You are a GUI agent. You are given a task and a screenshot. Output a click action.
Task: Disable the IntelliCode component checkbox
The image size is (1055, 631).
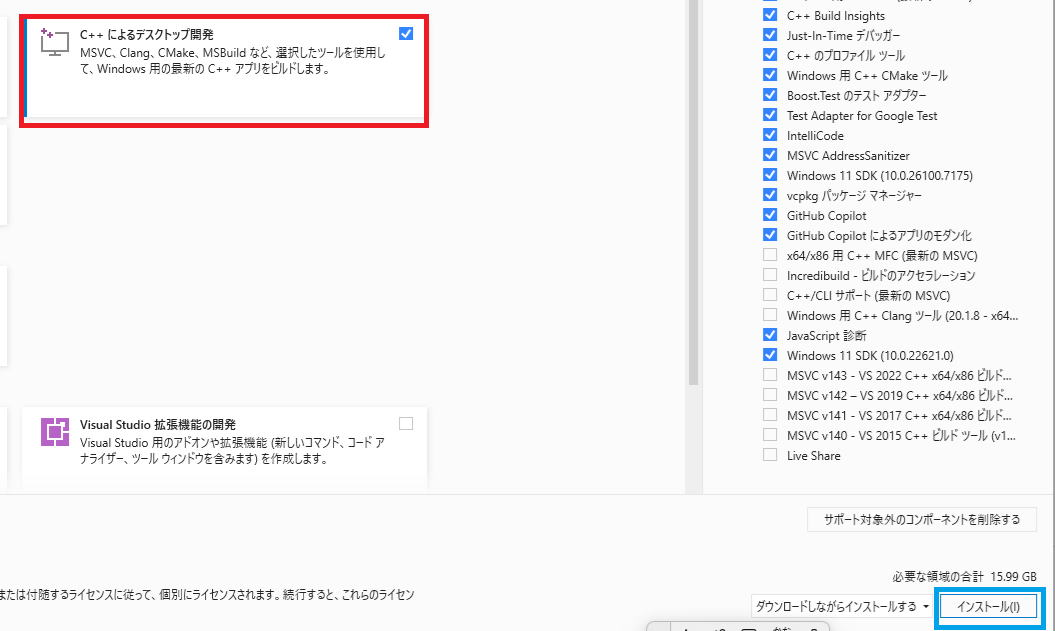pyautogui.click(x=770, y=135)
